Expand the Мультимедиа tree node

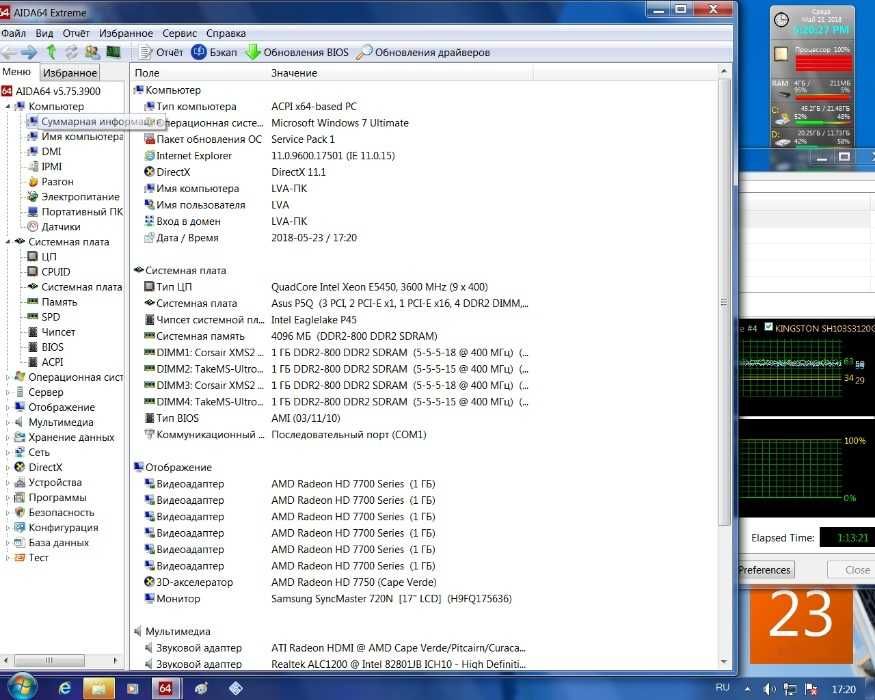pos(8,423)
